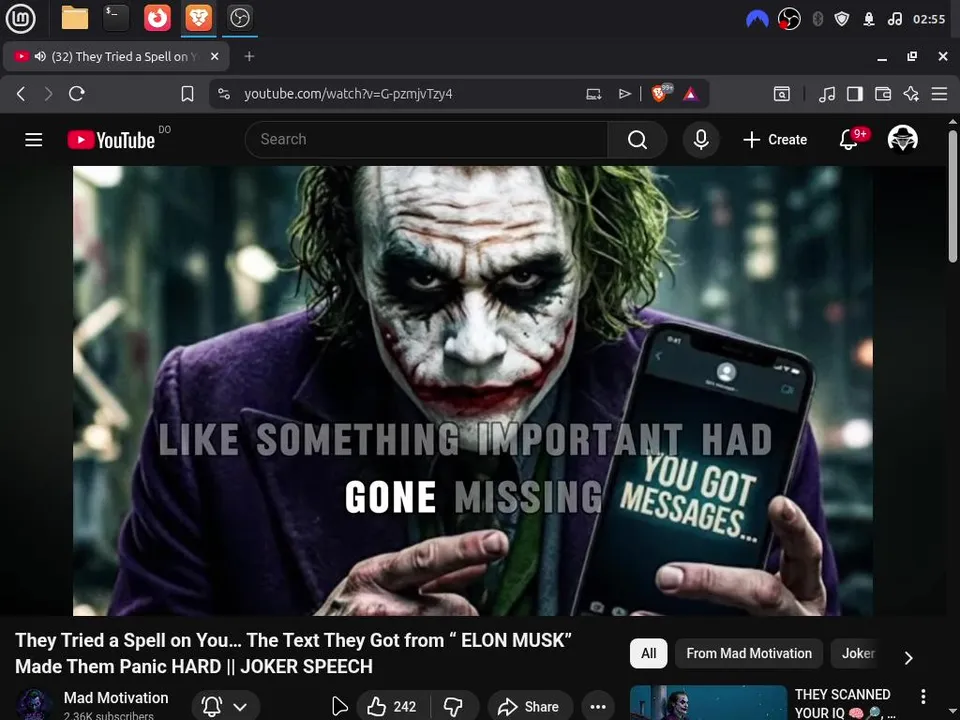Open options menu for THEY SCANNED video

[x=923, y=696]
